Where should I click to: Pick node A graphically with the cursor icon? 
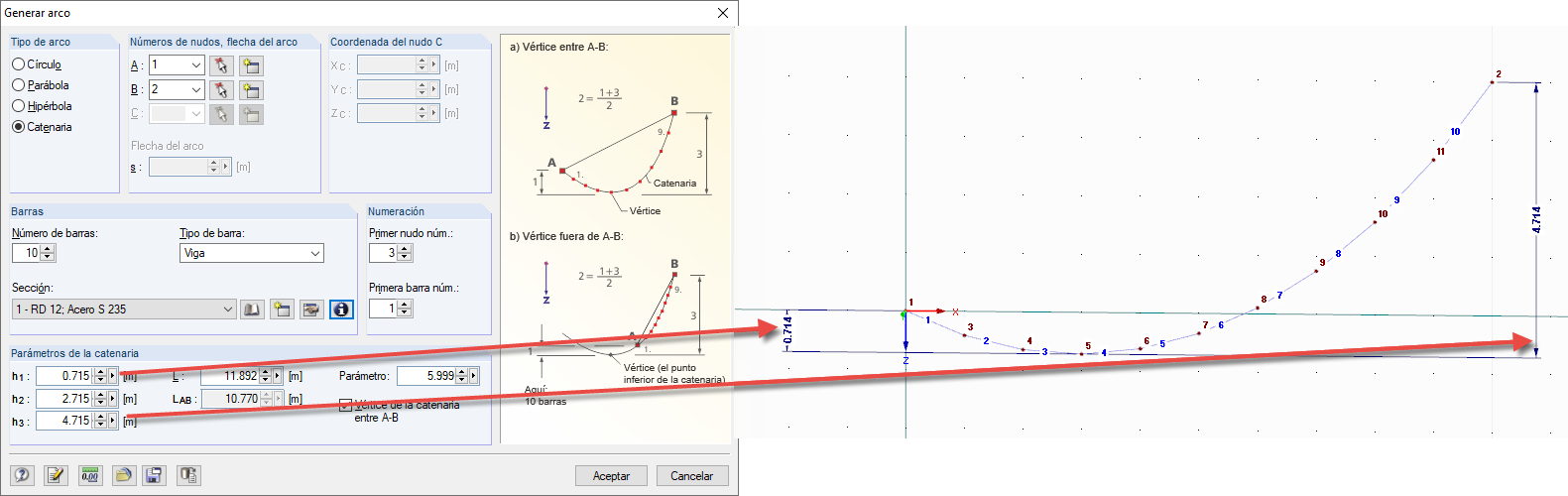(x=221, y=65)
